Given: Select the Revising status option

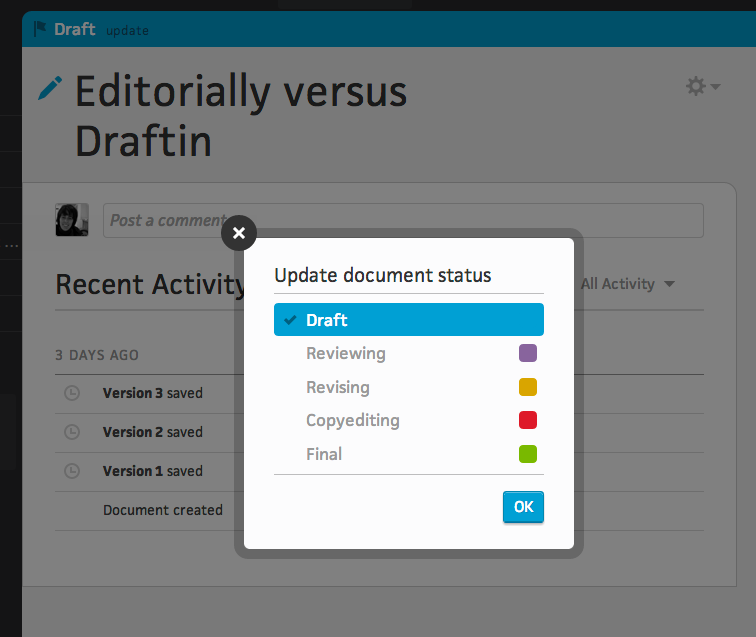Looking at the screenshot, I should tap(409, 387).
